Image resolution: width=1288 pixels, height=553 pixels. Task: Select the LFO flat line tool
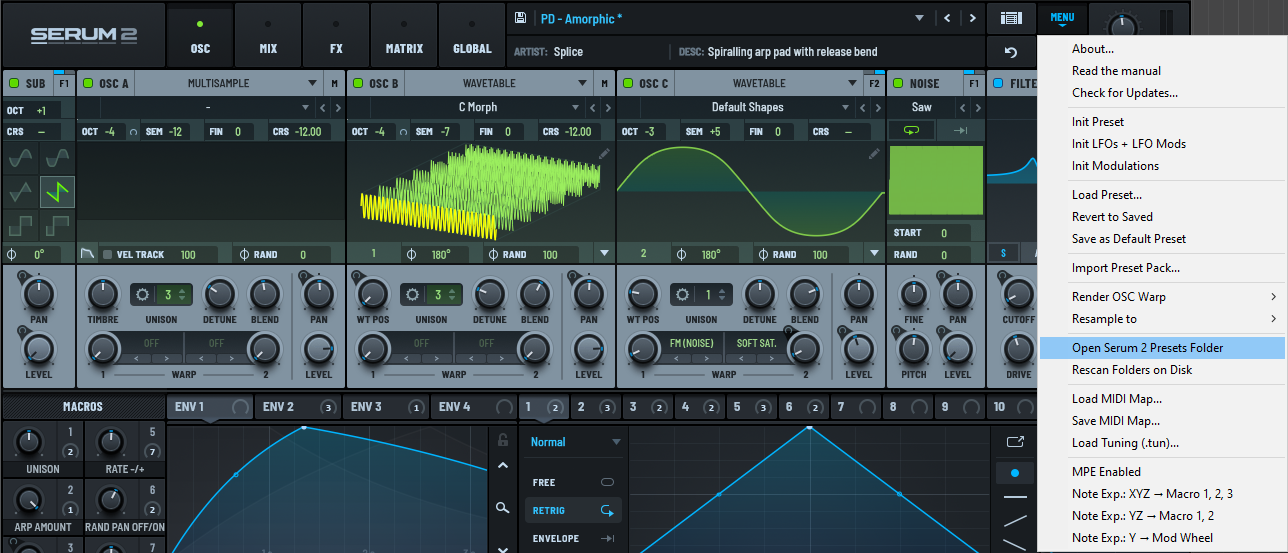(1015, 496)
